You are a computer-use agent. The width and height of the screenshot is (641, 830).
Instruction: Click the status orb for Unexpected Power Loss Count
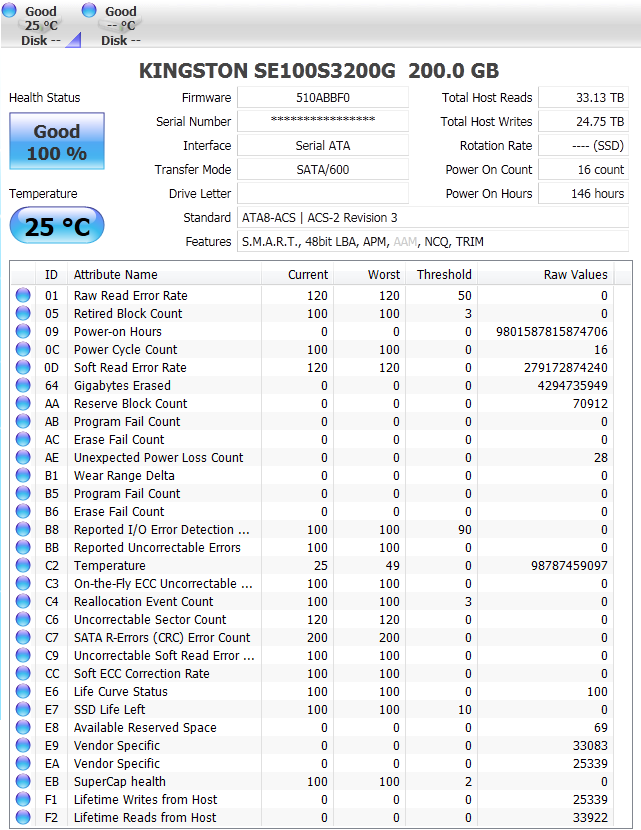(x=23, y=458)
